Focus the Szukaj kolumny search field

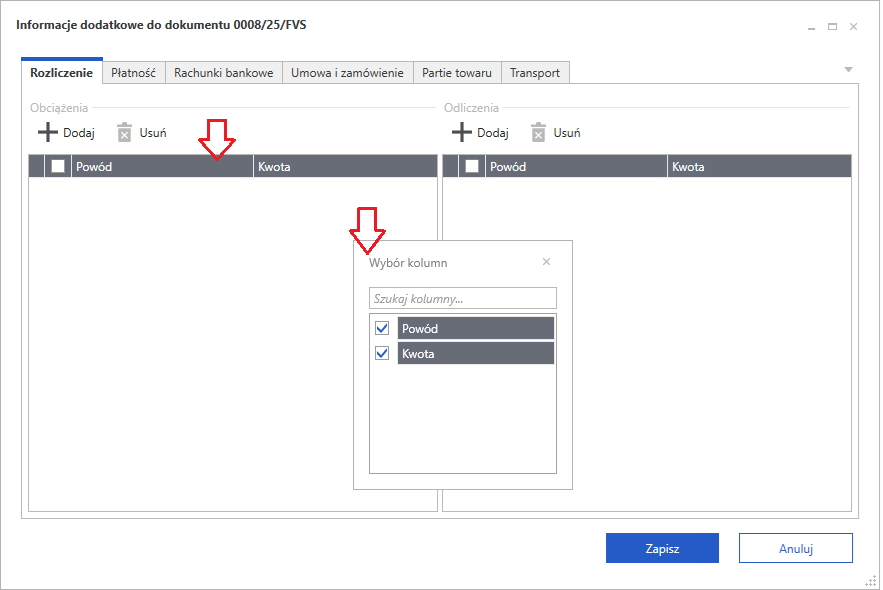click(462, 298)
